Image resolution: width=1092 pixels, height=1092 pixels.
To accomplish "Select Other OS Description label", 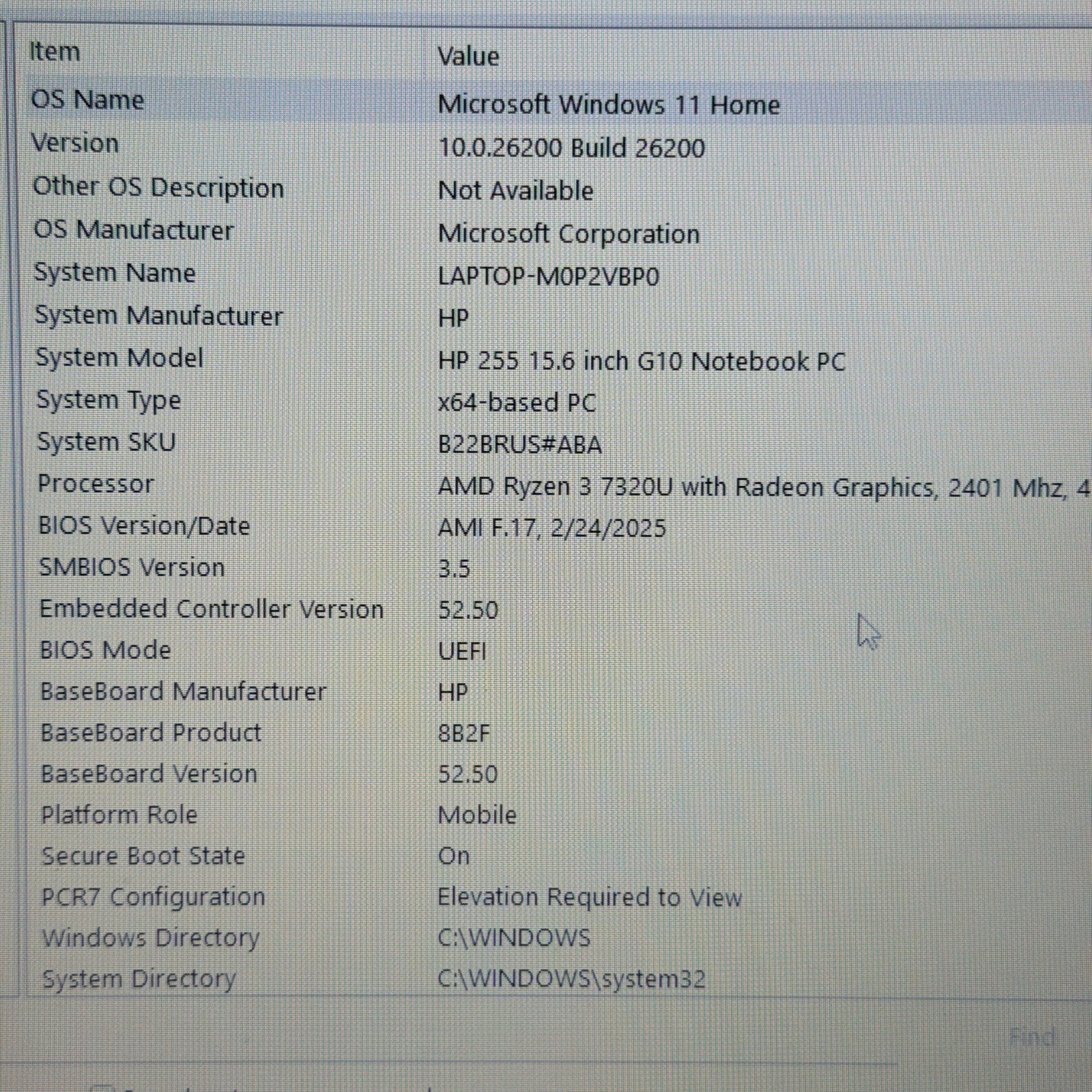I will 158,187.
